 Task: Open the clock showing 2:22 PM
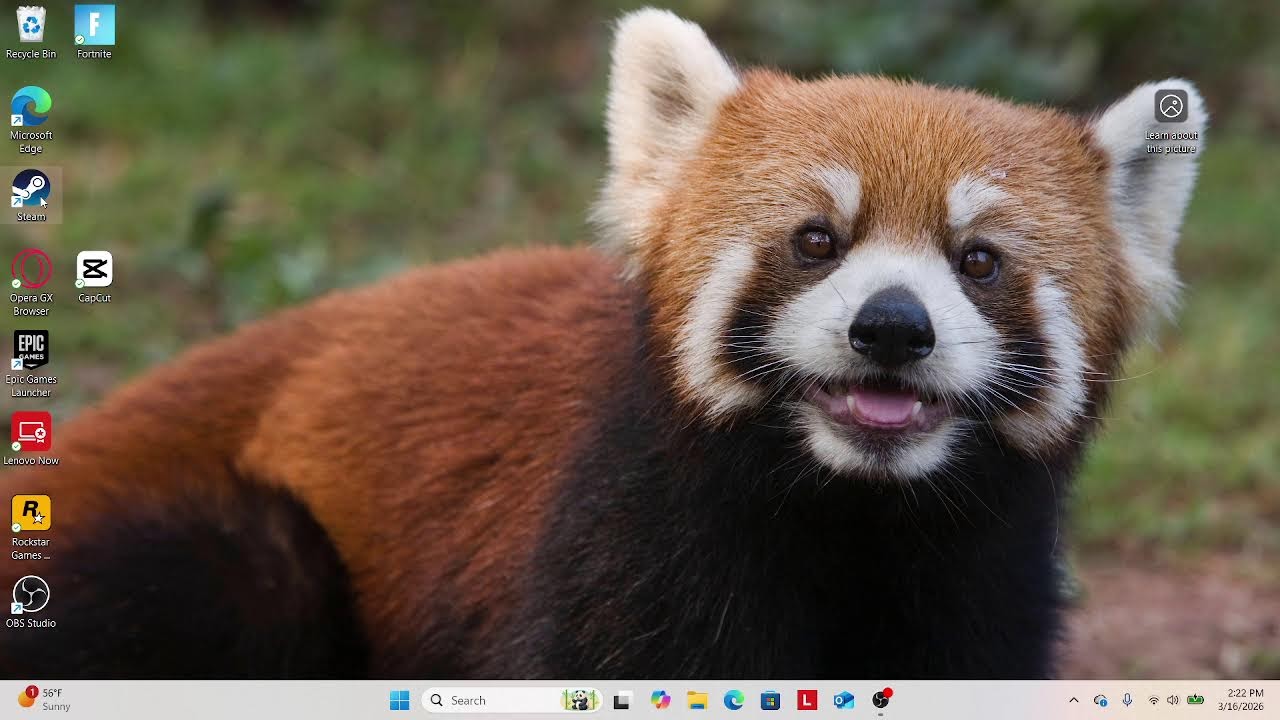[1241, 700]
